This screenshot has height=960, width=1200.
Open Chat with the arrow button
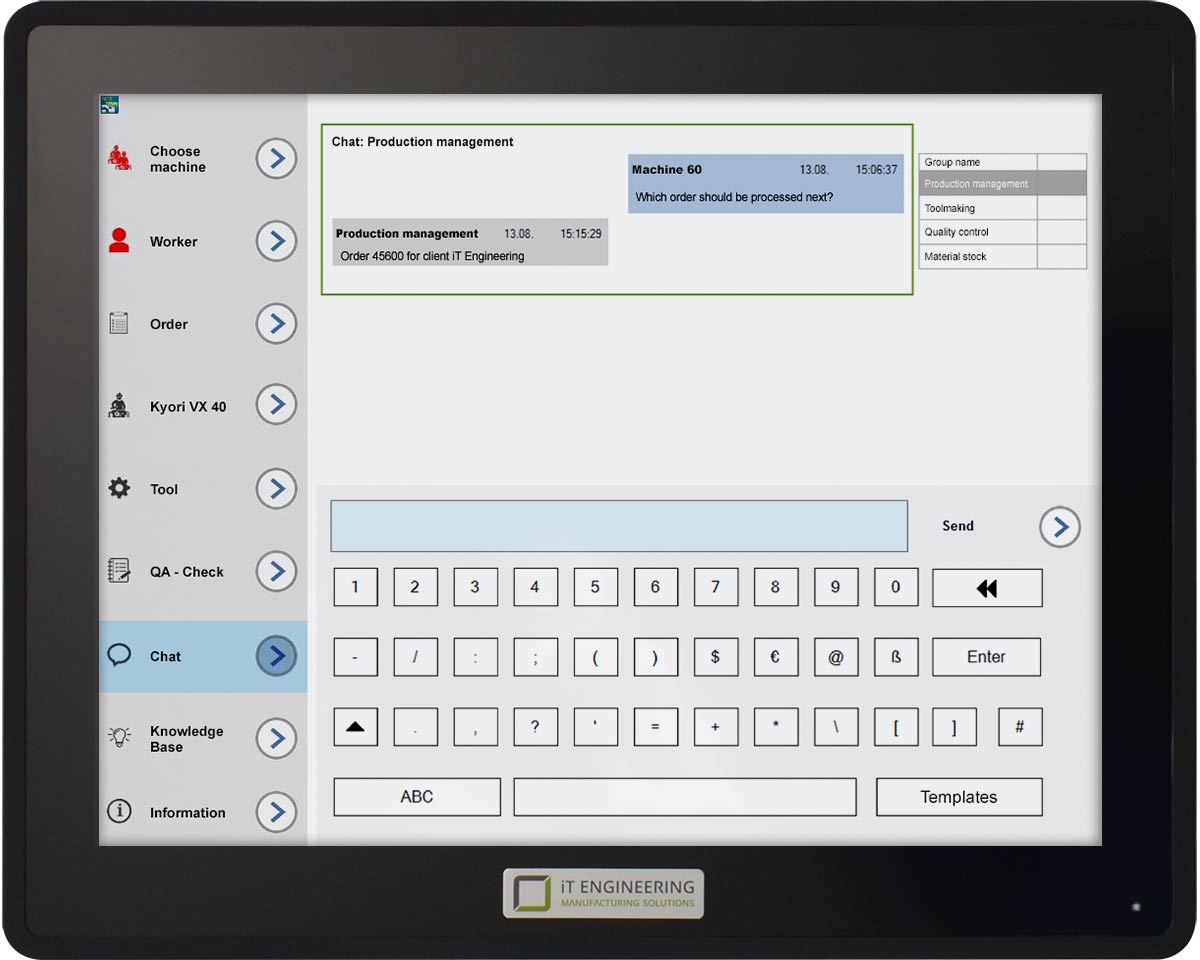(276, 656)
